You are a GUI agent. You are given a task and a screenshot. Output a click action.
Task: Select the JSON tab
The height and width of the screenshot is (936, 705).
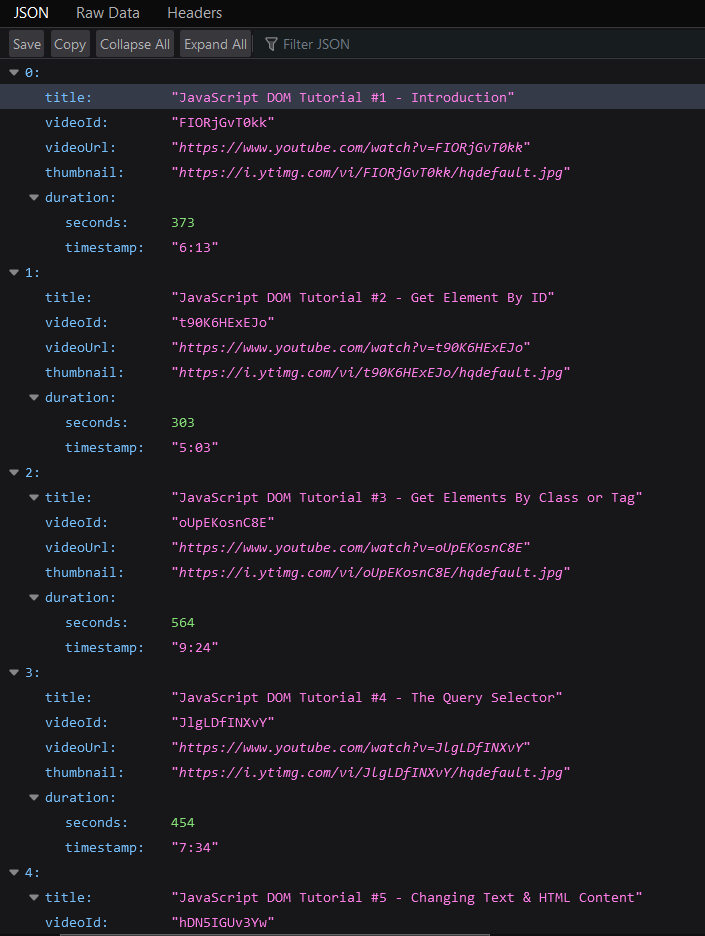click(x=31, y=13)
